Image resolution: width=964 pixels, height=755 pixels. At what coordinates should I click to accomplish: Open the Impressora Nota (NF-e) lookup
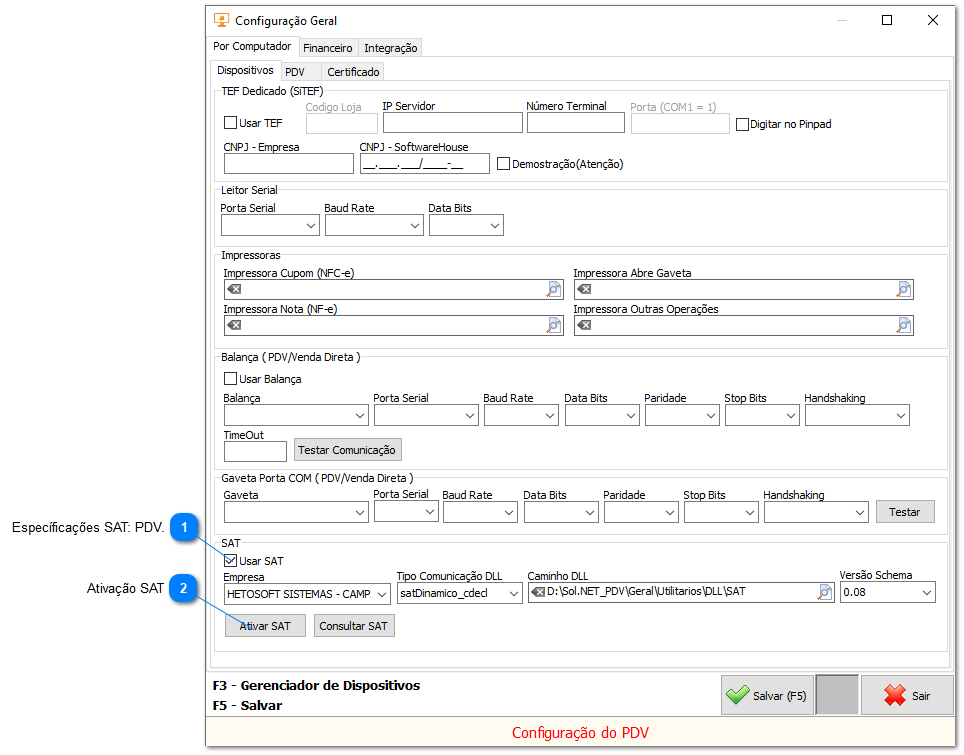[x=553, y=325]
